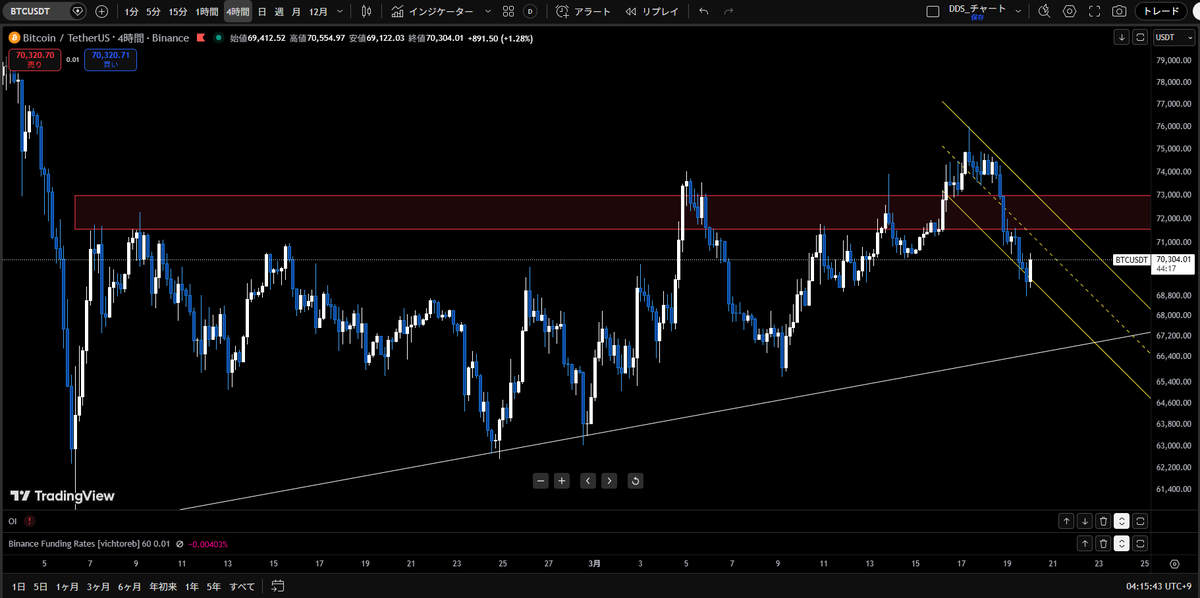Open the UTC+9 timezone menu

point(1157,586)
